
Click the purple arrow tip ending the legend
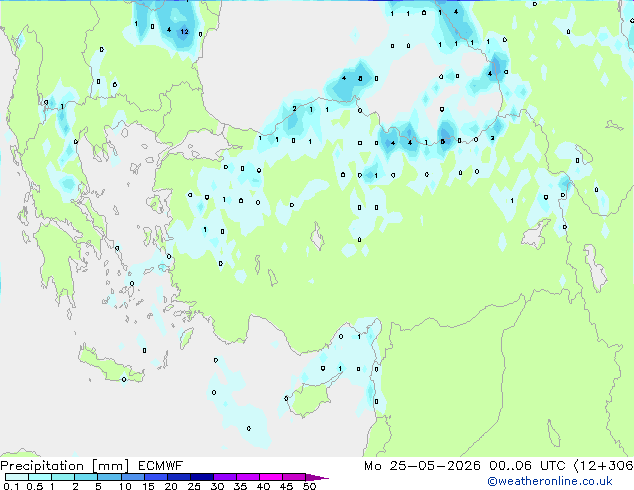pyautogui.click(x=317, y=477)
